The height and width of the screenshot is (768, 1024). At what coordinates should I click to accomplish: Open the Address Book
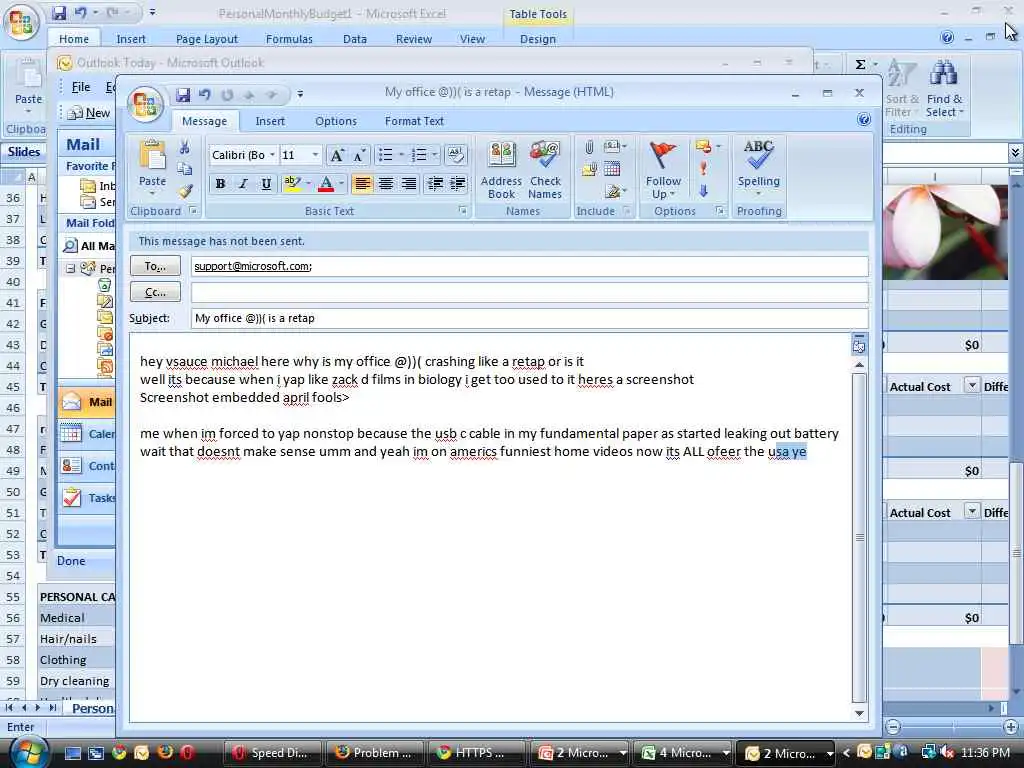501,170
